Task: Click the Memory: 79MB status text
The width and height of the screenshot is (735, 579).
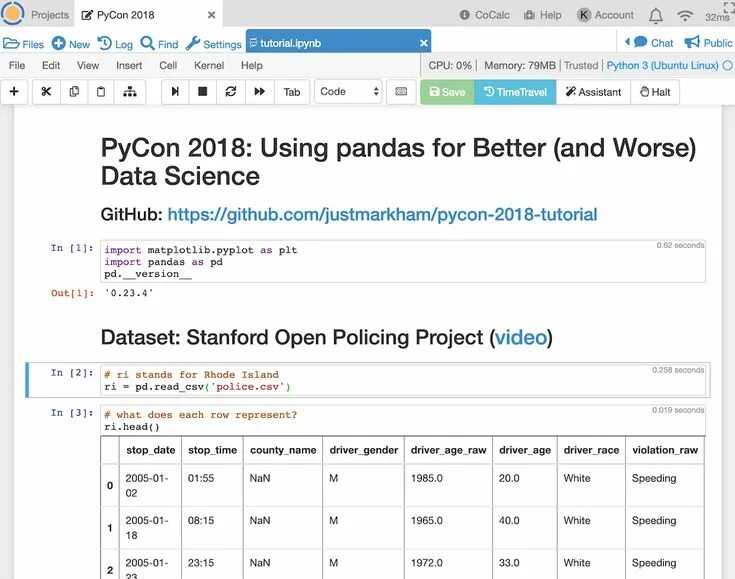Action: coord(519,65)
